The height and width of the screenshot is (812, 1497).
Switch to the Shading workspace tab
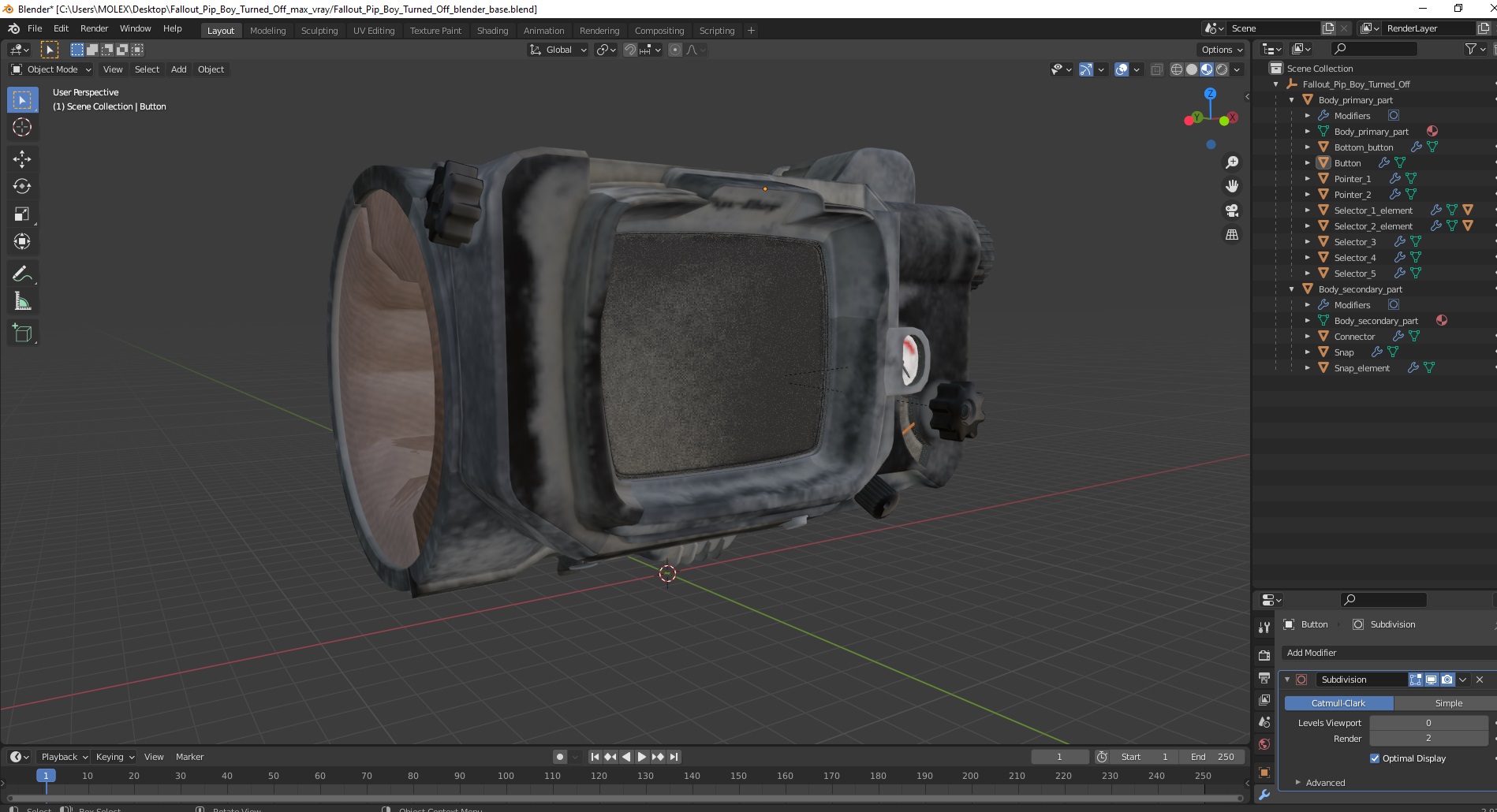[x=492, y=31]
